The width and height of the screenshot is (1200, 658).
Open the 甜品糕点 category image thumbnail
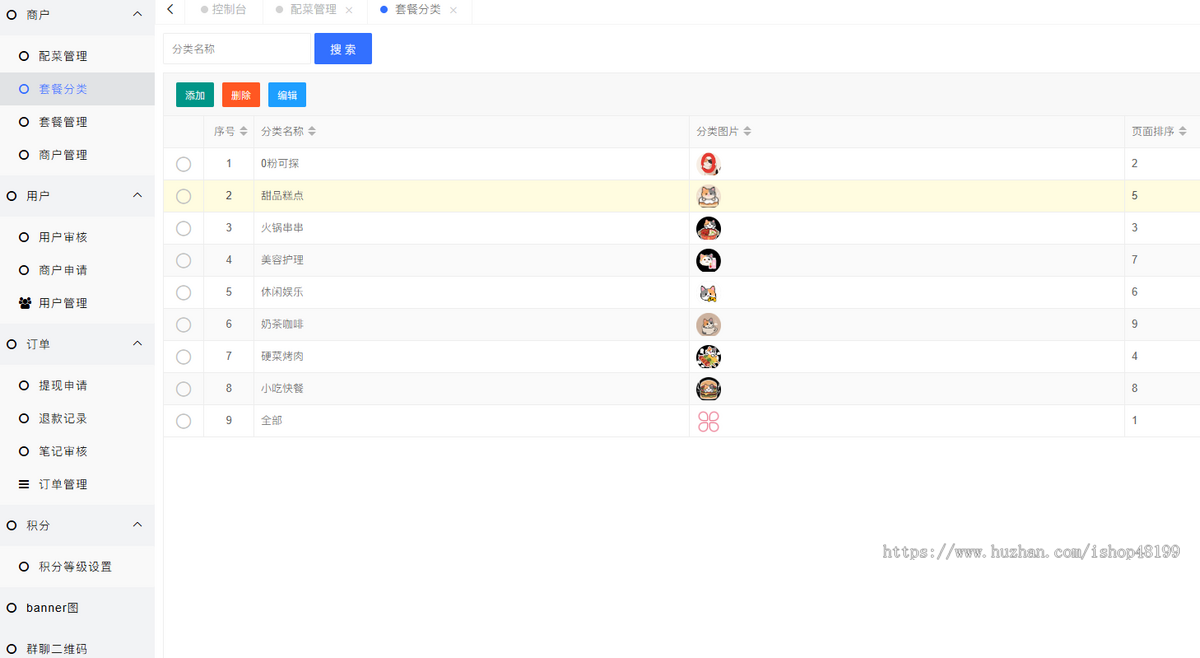(x=709, y=196)
